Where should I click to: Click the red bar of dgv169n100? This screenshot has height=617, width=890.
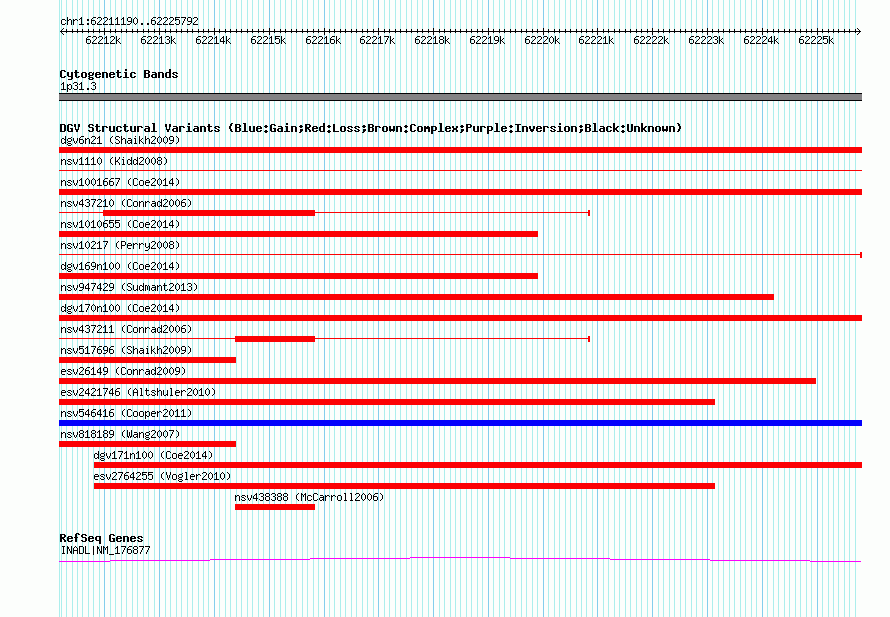click(x=299, y=276)
